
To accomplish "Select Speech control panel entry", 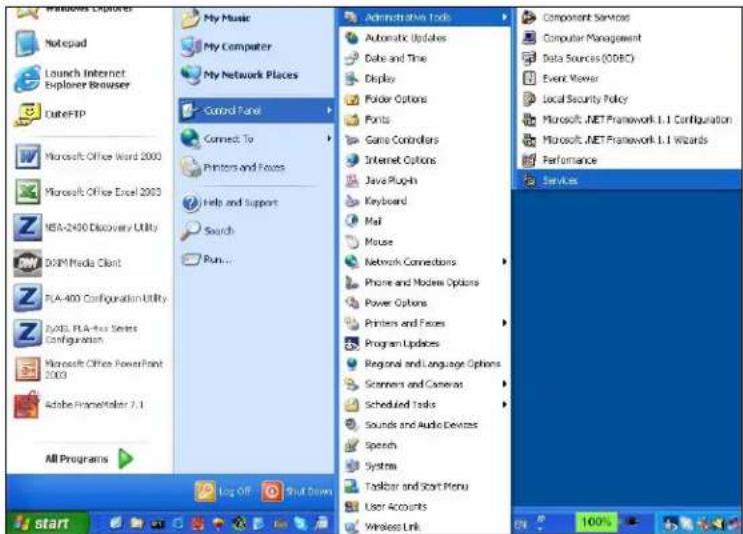I will click(425, 445).
